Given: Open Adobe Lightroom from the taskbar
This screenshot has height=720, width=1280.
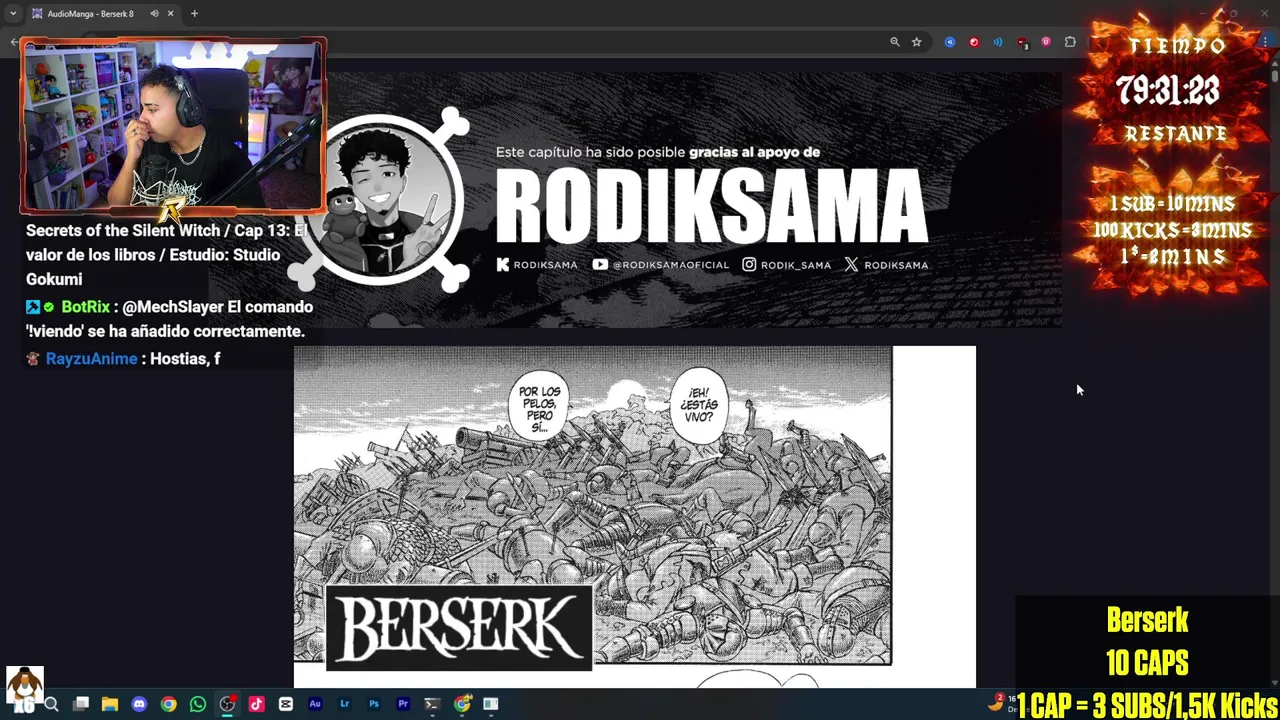Looking at the screenshot, I should 344,704.
